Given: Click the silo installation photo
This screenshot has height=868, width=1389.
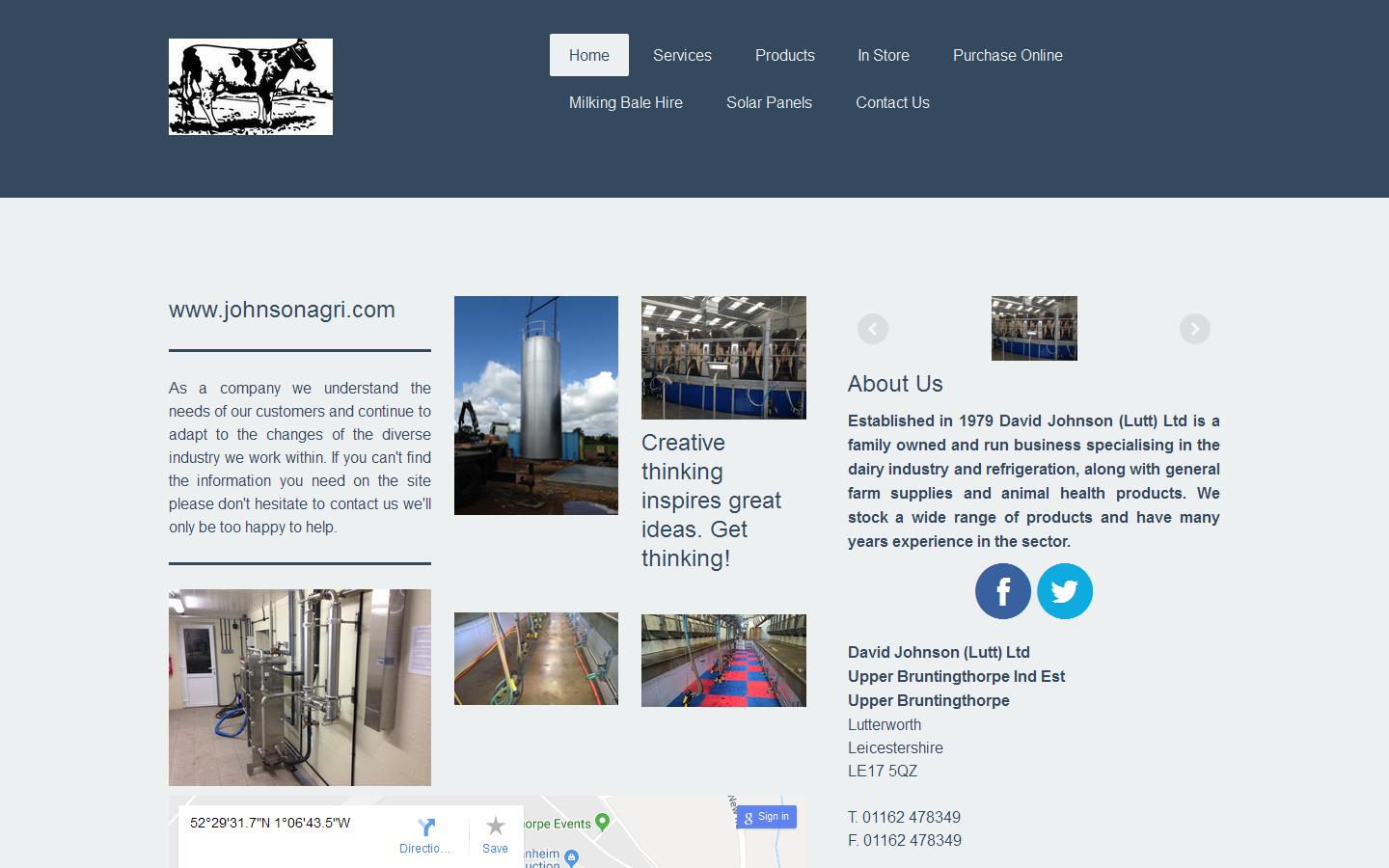Looking at the screenshot, I should pyautogui.click(x=535, y=404).
